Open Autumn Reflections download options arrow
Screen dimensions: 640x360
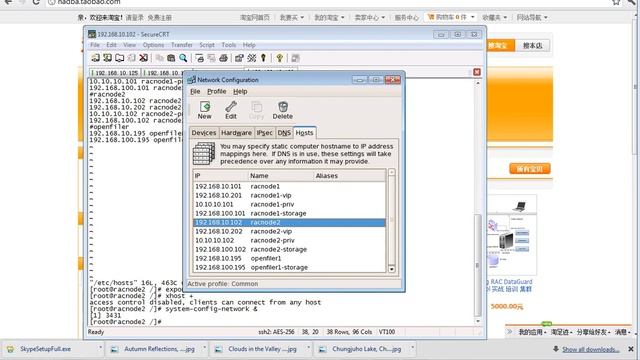coord(204,348)
